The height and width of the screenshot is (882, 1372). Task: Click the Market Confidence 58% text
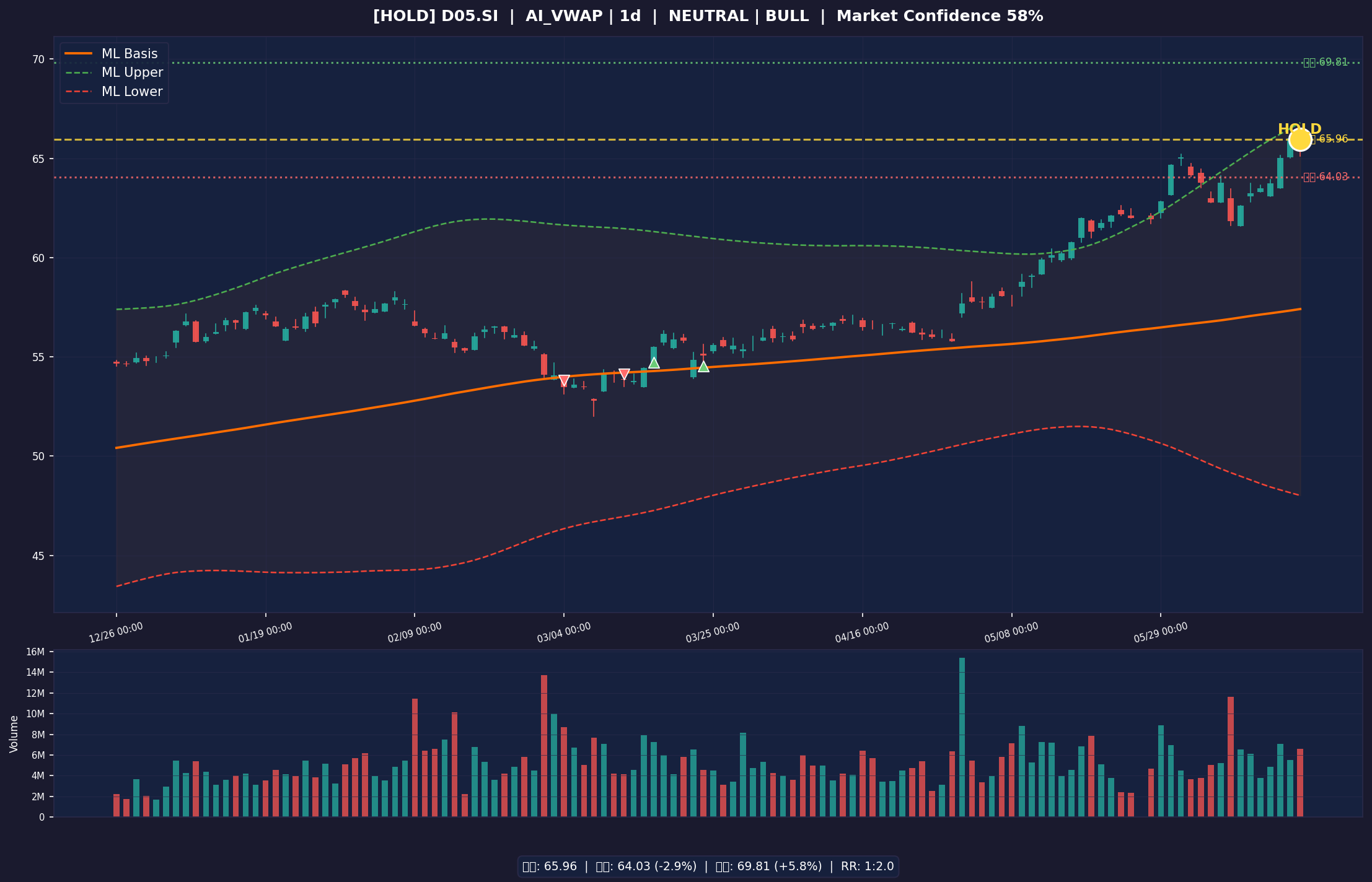[x=939, y=16]
